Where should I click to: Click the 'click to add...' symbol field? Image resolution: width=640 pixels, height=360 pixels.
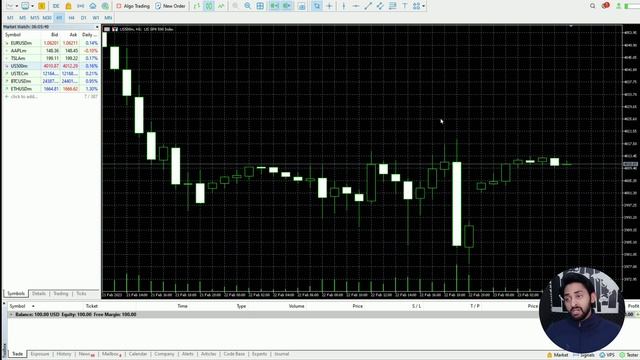(24, 97)
